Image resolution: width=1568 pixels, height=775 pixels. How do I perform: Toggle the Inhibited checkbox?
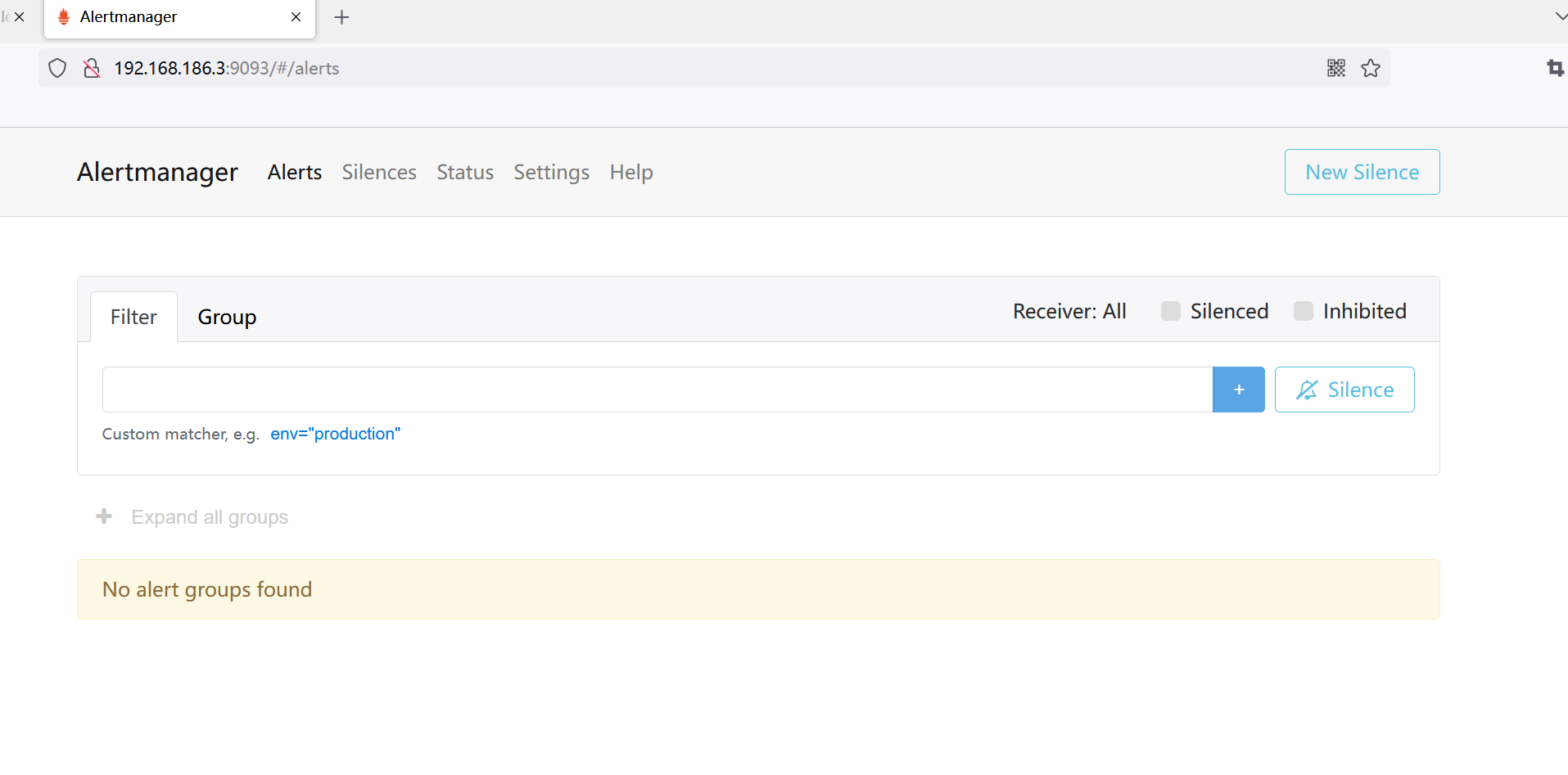click(1304, 311)
